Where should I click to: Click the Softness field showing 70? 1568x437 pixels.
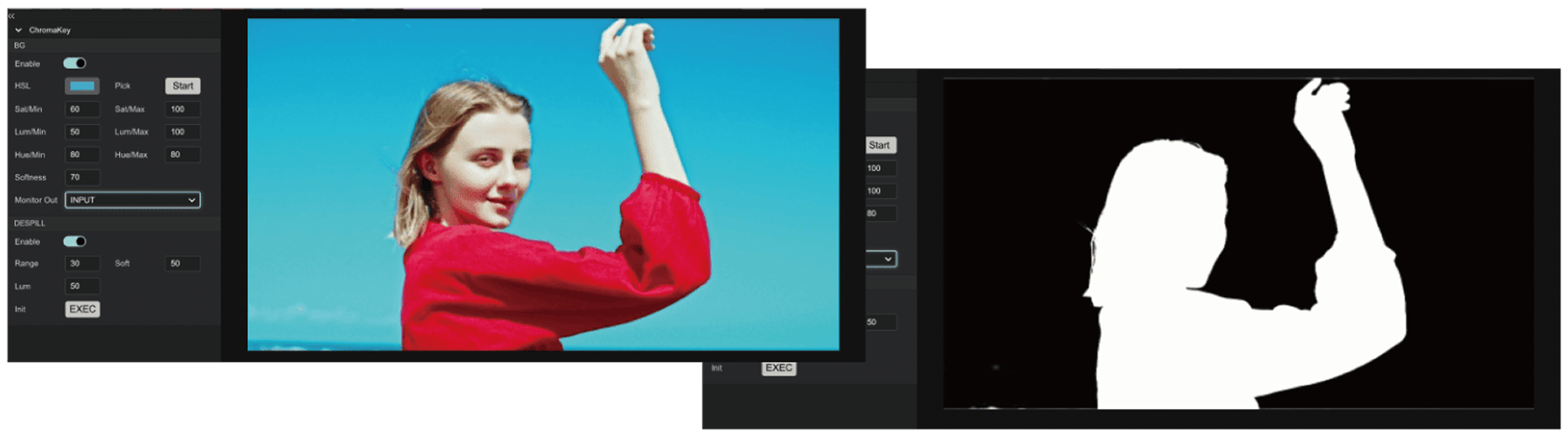pos(82,178)
